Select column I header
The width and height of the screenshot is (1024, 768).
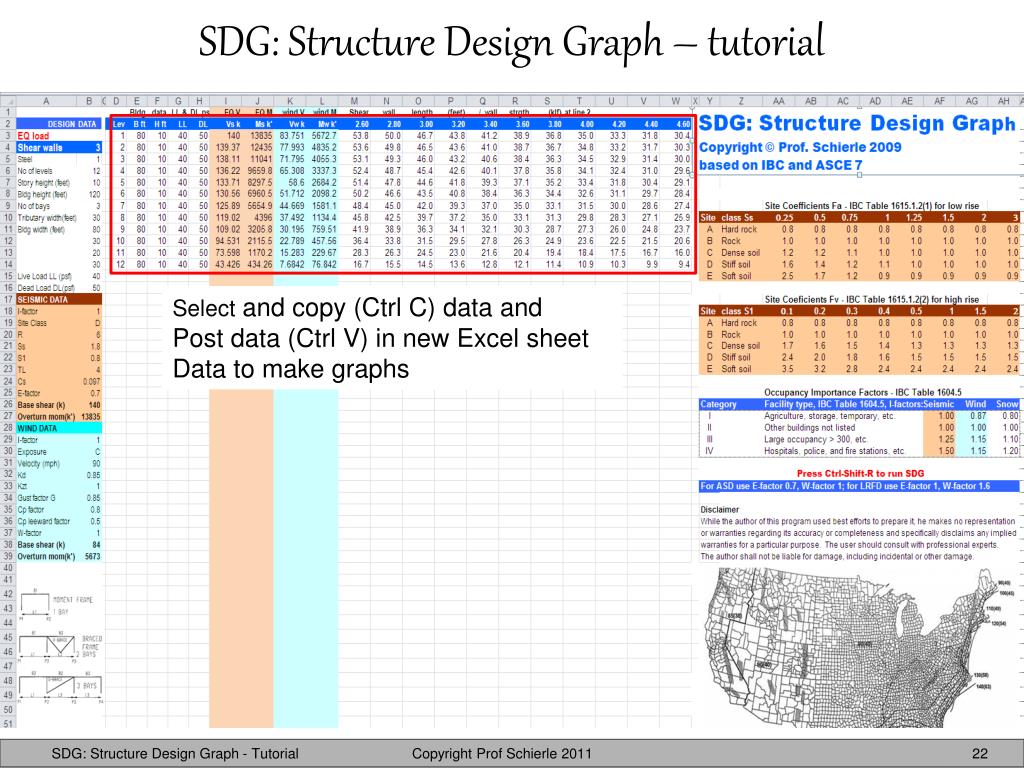[x=226, y=101]
